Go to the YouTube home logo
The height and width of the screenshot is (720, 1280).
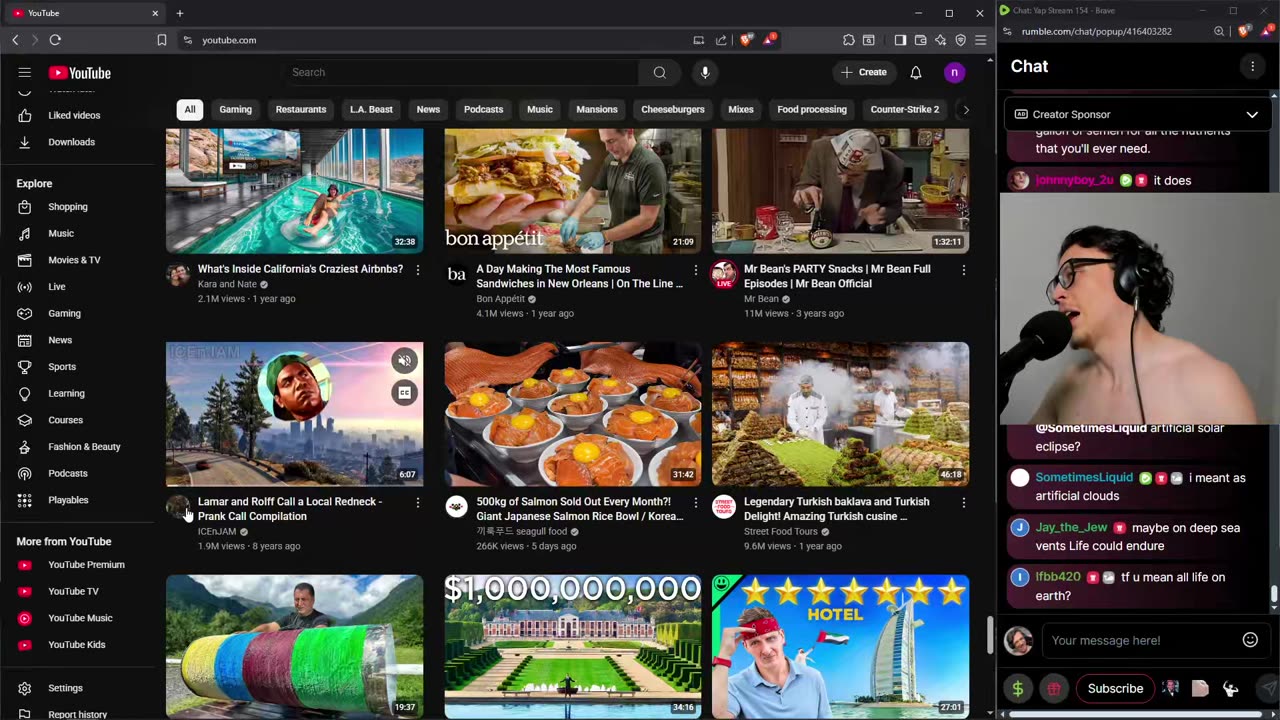(x=80, y=73)
